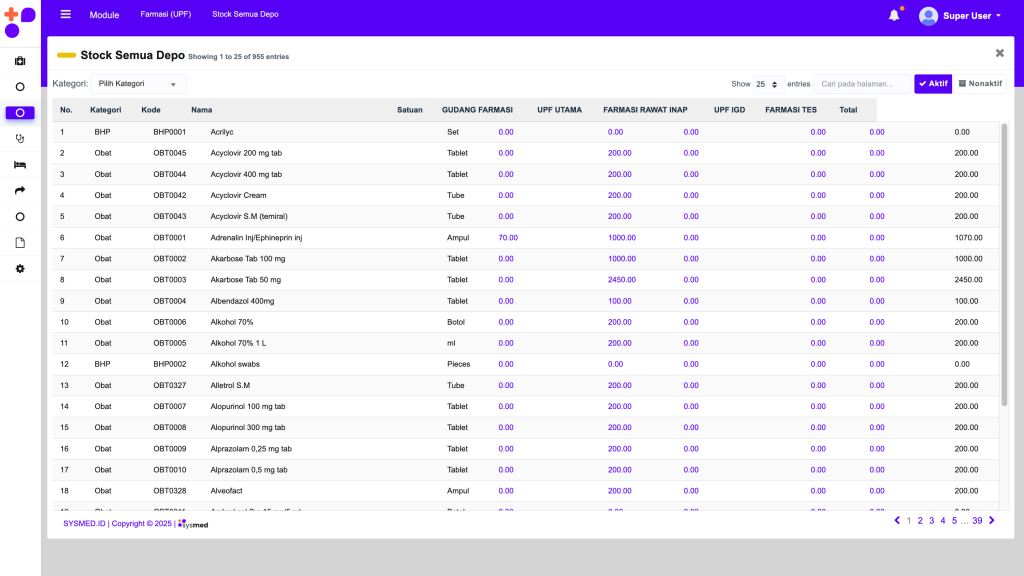Expand the Super User account menu
The width and height of the screenshot is (1024, 576).
960,16
